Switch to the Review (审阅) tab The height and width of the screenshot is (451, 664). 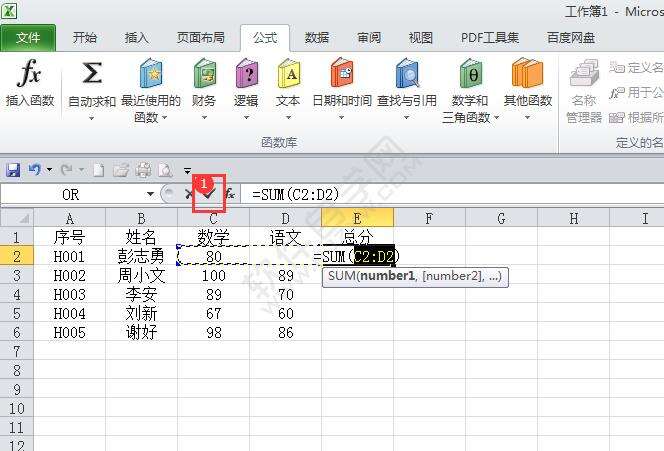[369, 38]
